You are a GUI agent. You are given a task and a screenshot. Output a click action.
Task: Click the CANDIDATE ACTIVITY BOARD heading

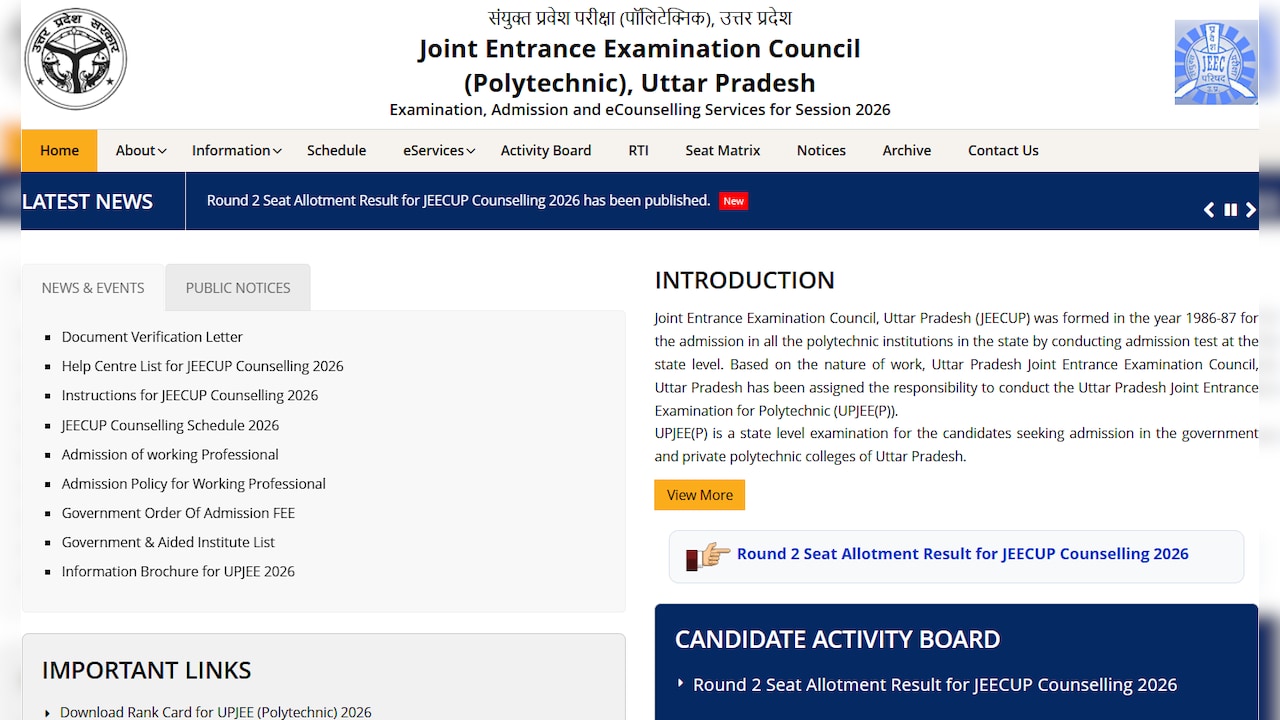pos(838,639)
